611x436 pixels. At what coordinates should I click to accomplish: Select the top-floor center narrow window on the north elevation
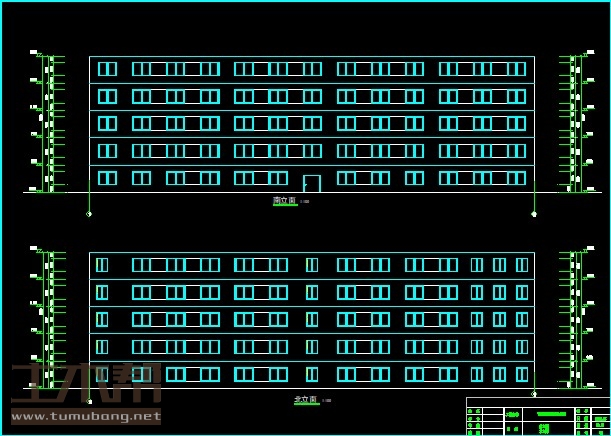point(312,265)
